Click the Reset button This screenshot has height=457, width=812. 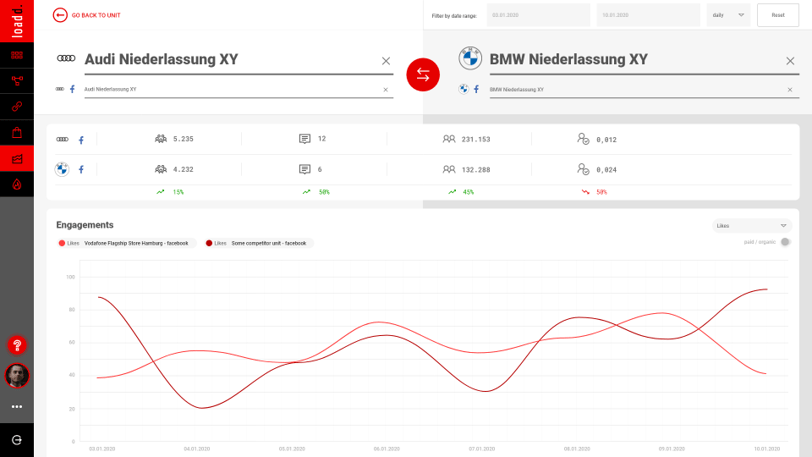click(778, 15)
